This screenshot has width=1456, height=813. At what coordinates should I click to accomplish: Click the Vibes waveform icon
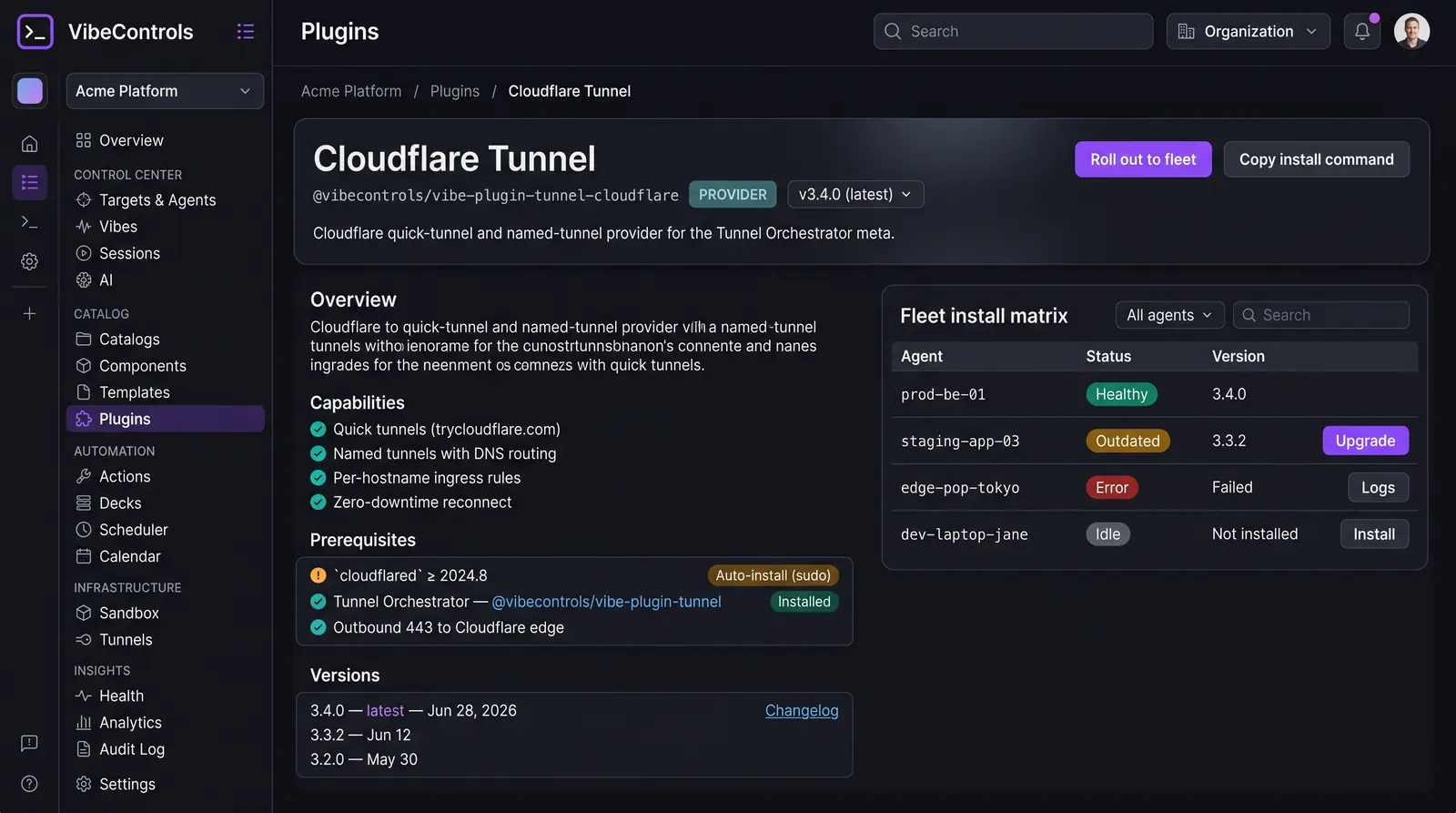click(84, 227)
